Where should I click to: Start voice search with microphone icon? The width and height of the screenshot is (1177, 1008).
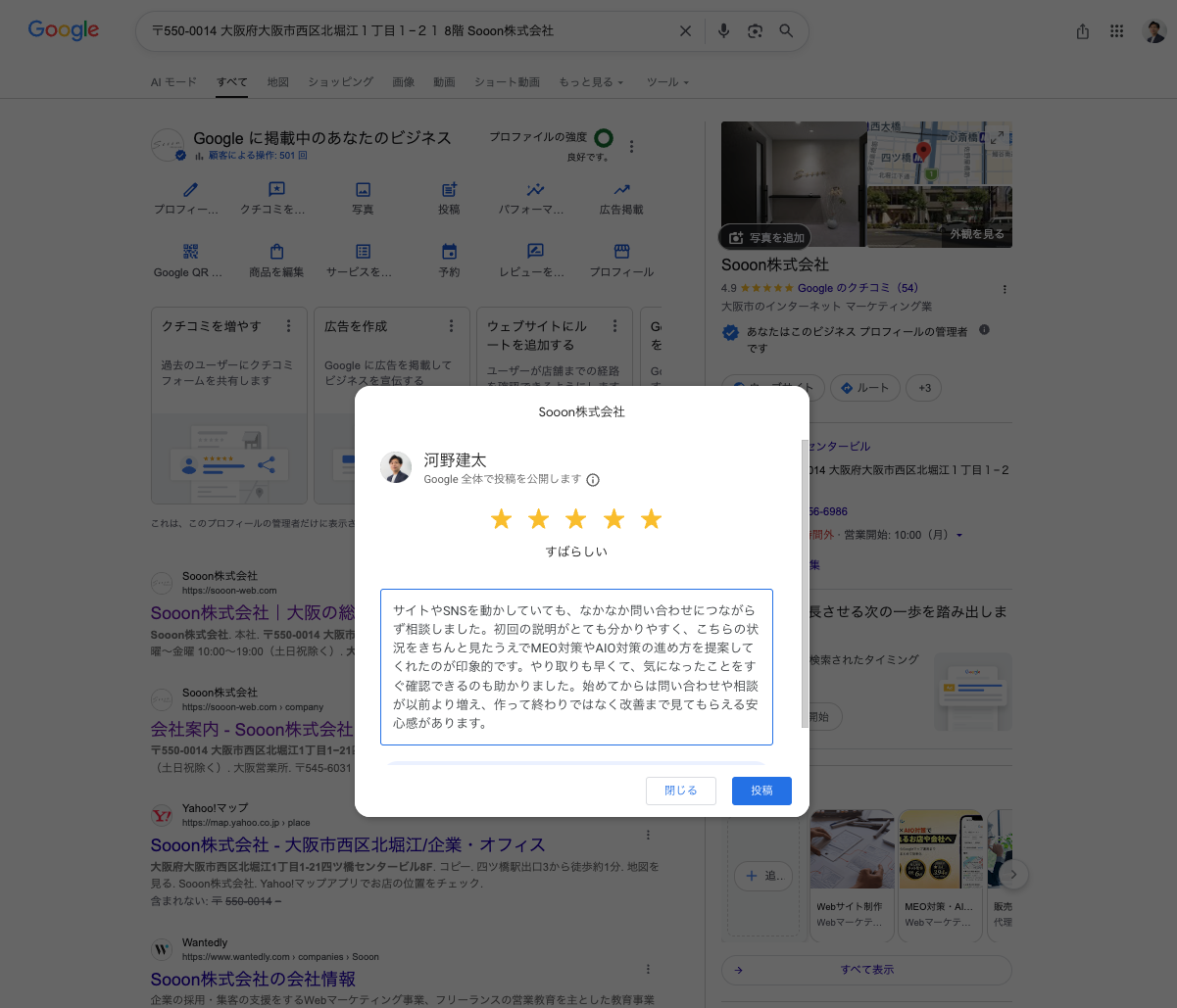coord(723,31)
